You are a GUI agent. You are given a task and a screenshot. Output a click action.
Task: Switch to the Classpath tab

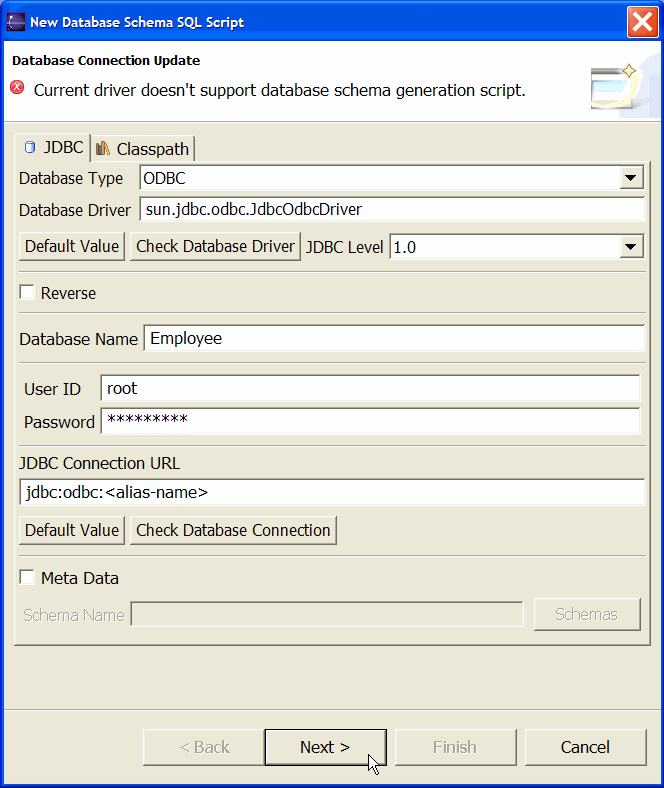(143, 149)
